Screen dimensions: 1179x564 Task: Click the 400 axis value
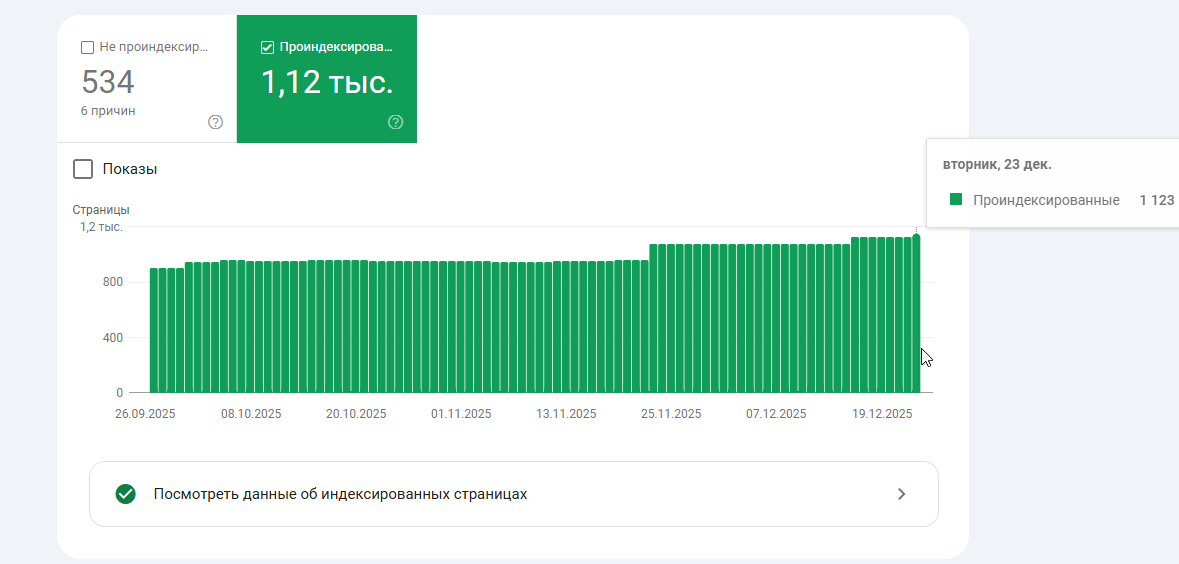[114, 338]
